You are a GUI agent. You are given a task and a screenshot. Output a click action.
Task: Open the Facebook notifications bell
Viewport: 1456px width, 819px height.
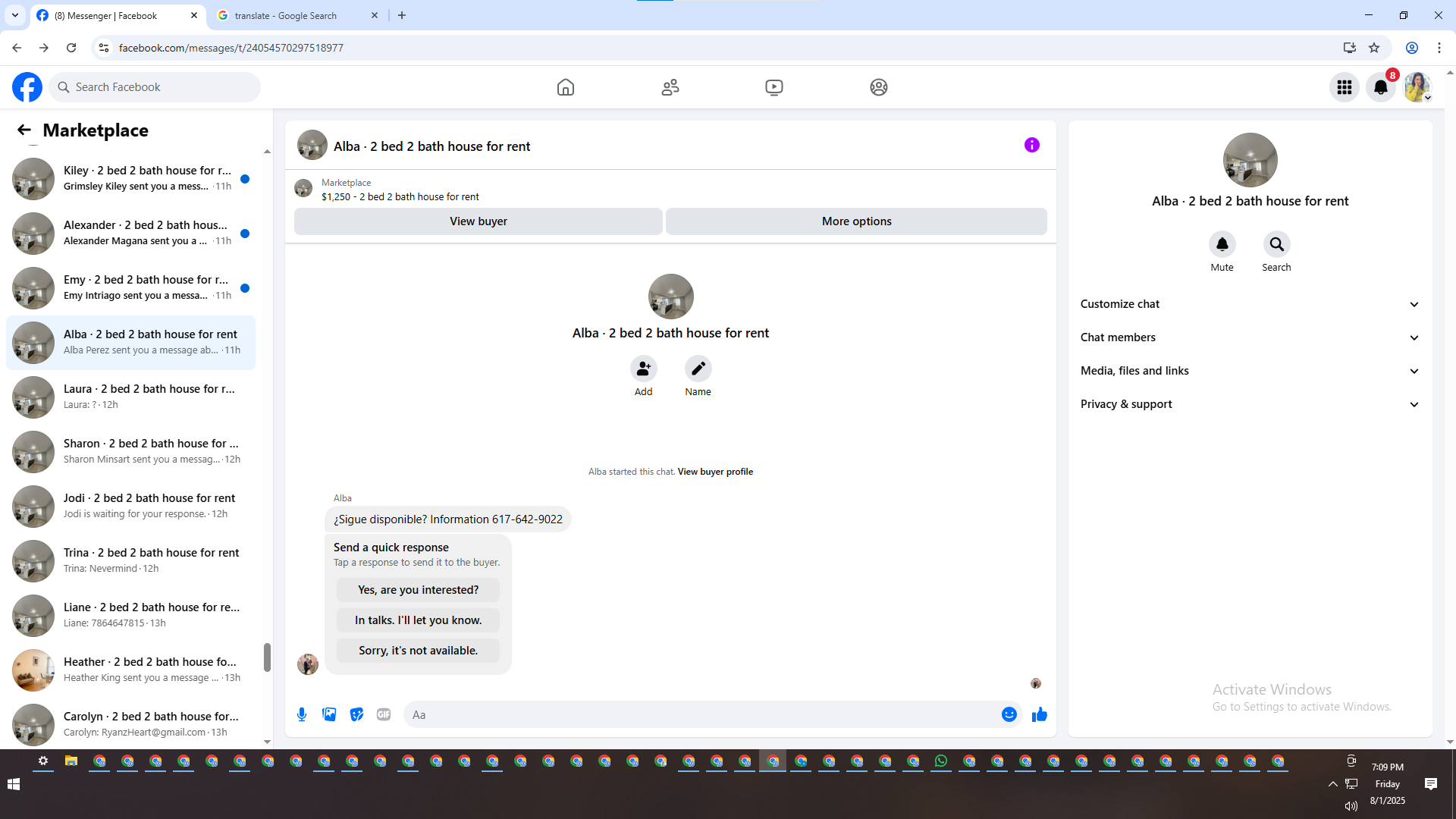pos(1380,87)
